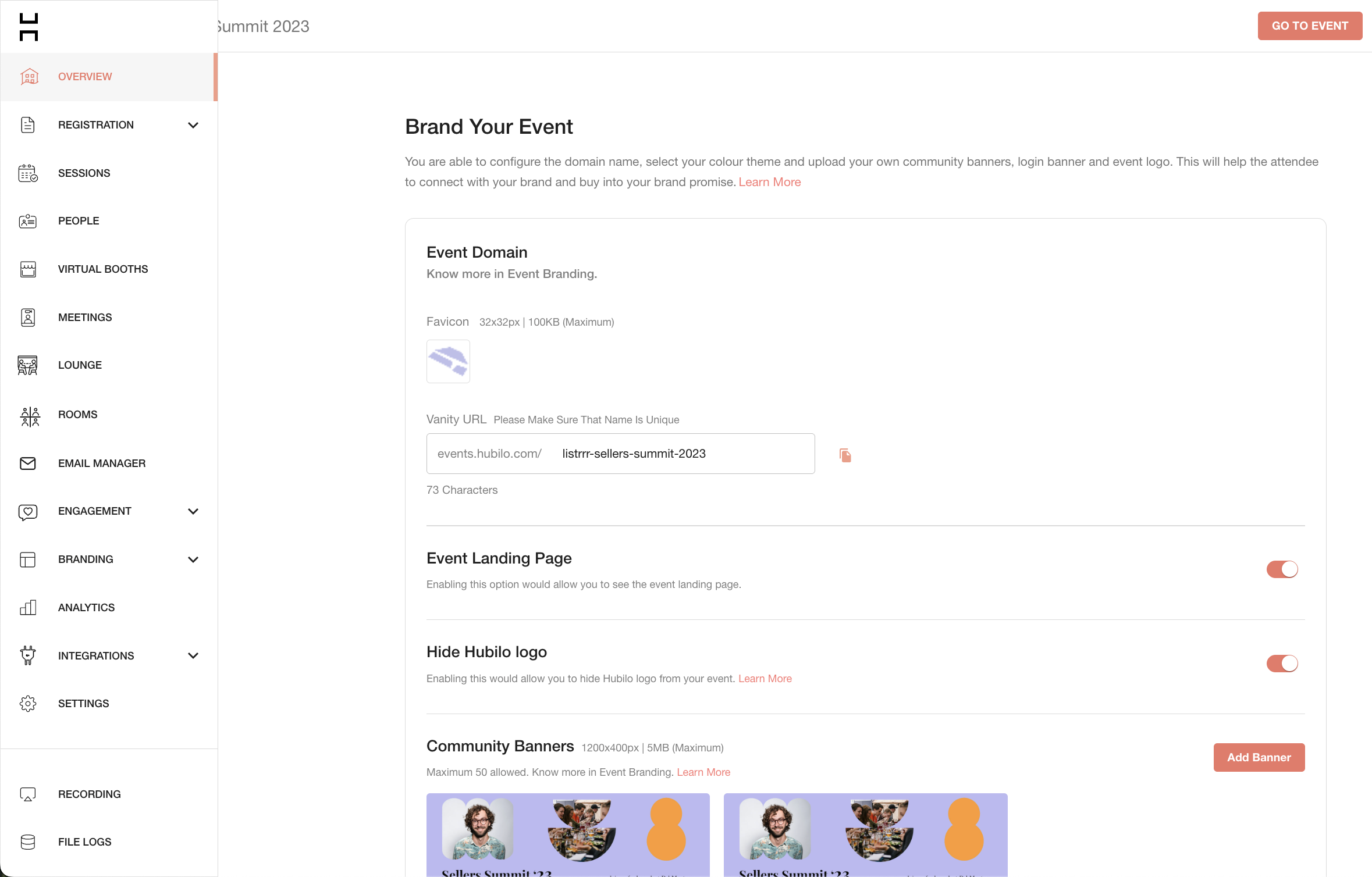Viewport: 1372px width, 877px height.
Task: Open Email Manager via envelope icon
Action: tap(28, 464)
